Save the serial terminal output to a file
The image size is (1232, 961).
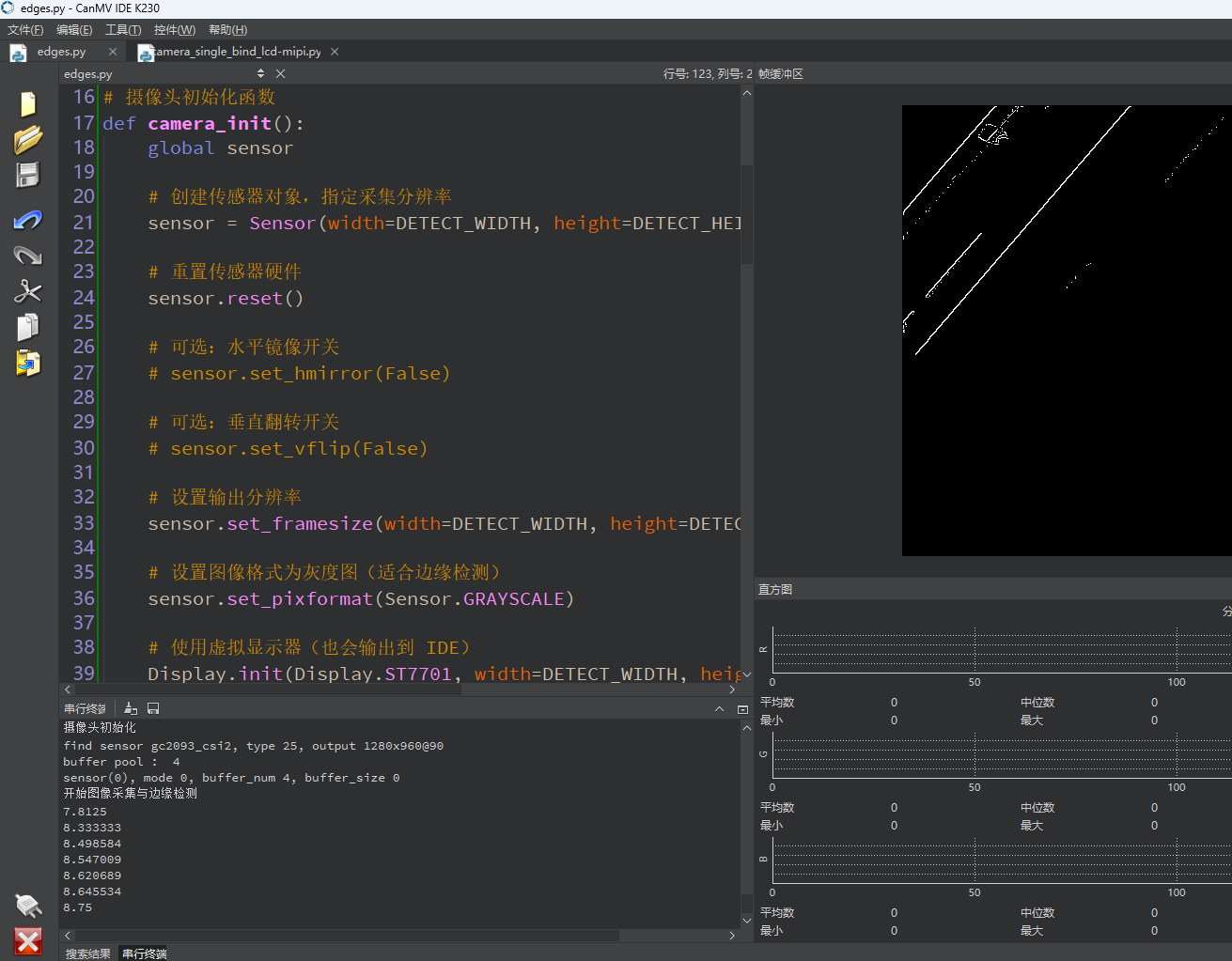(x=153, y=708)
